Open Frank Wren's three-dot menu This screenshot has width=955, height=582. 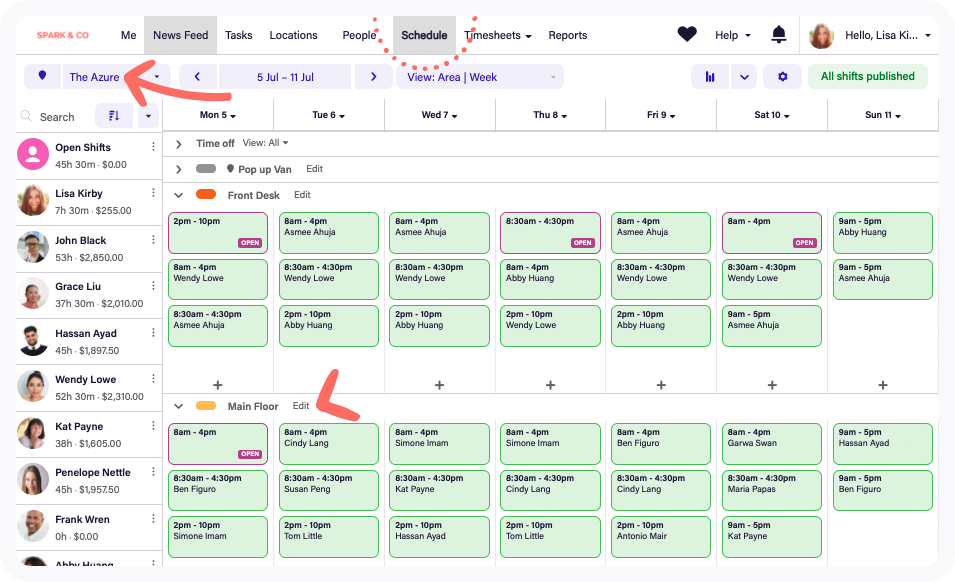(x=153, y=519)
